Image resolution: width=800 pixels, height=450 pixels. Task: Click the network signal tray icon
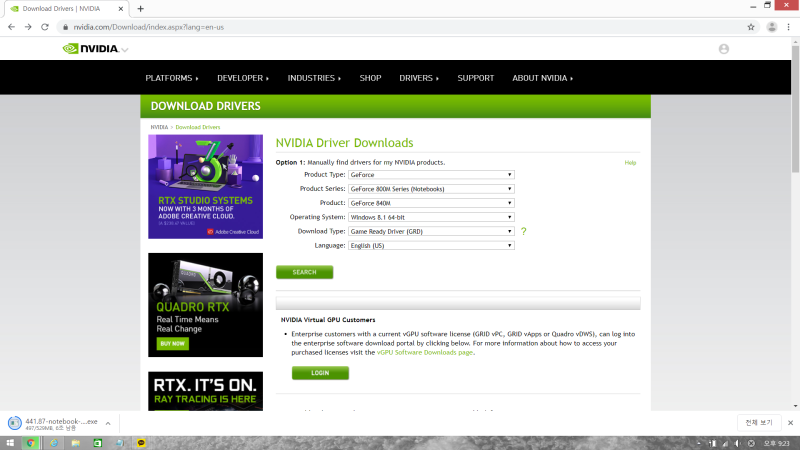click(725, 443)
